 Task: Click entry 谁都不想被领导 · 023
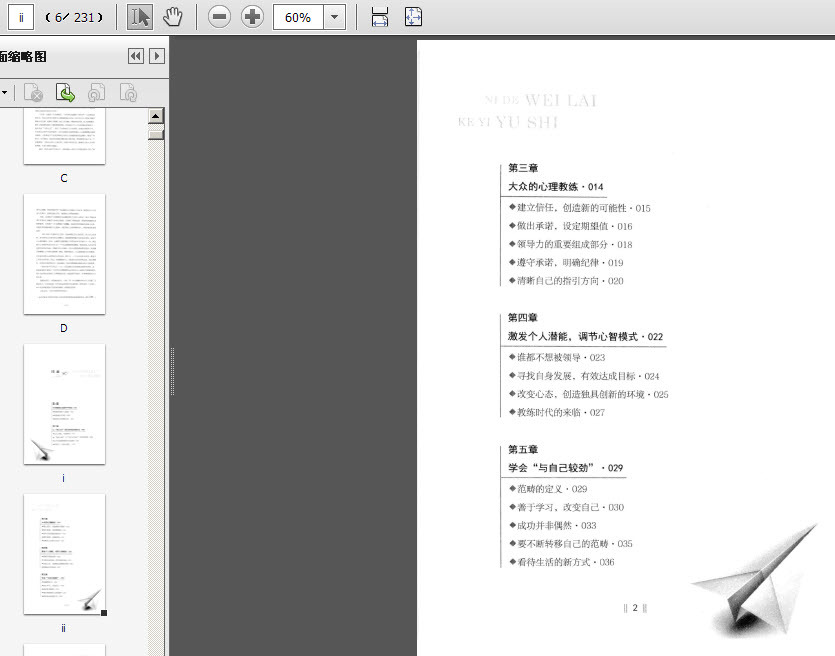coord(557,357)
